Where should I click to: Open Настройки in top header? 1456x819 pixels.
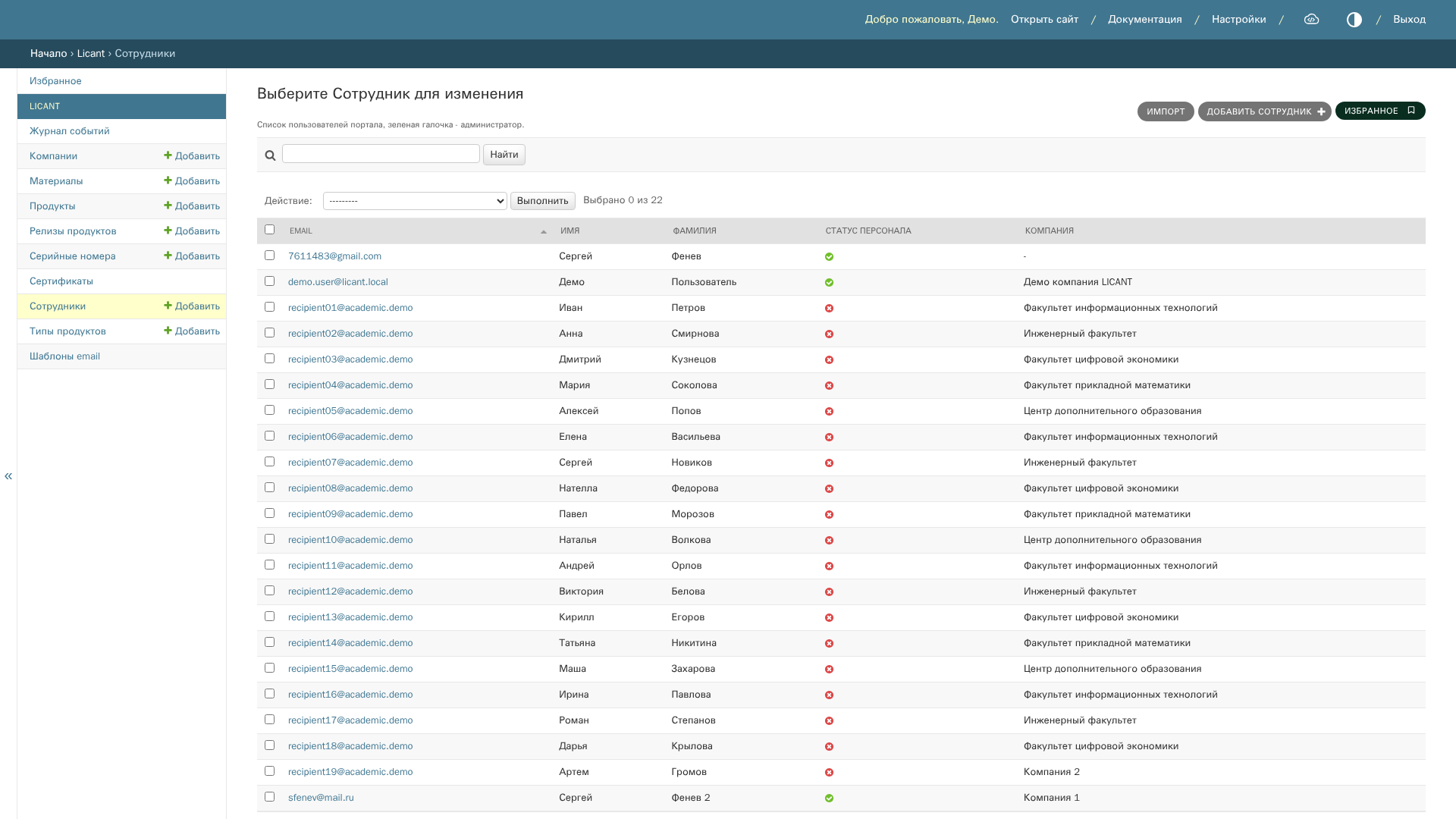click(1238, 20)
